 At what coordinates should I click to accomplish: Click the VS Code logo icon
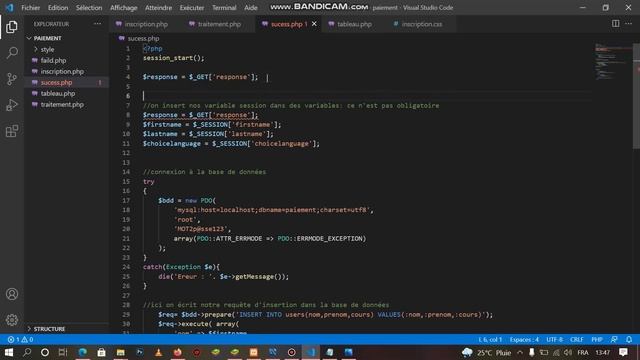pyautogui.click(x=9, y=7)
